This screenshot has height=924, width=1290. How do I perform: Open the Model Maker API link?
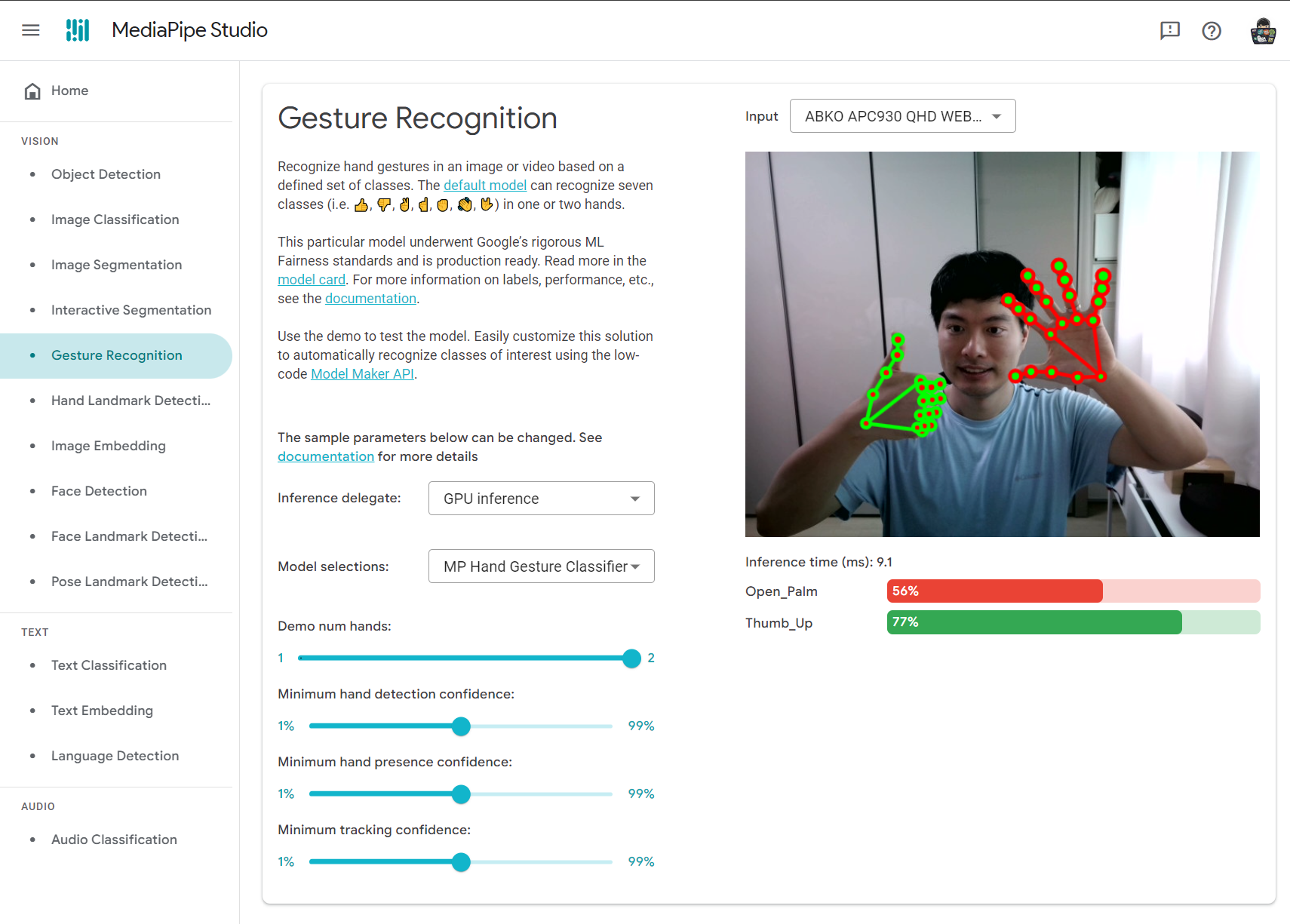[x=362, y=374]
